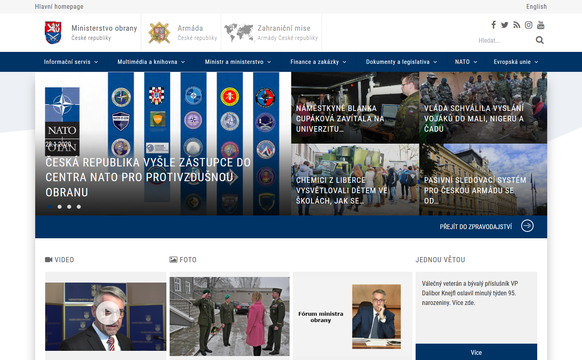Expand the Multimédia a knihovna dropdown

(151, 62)
